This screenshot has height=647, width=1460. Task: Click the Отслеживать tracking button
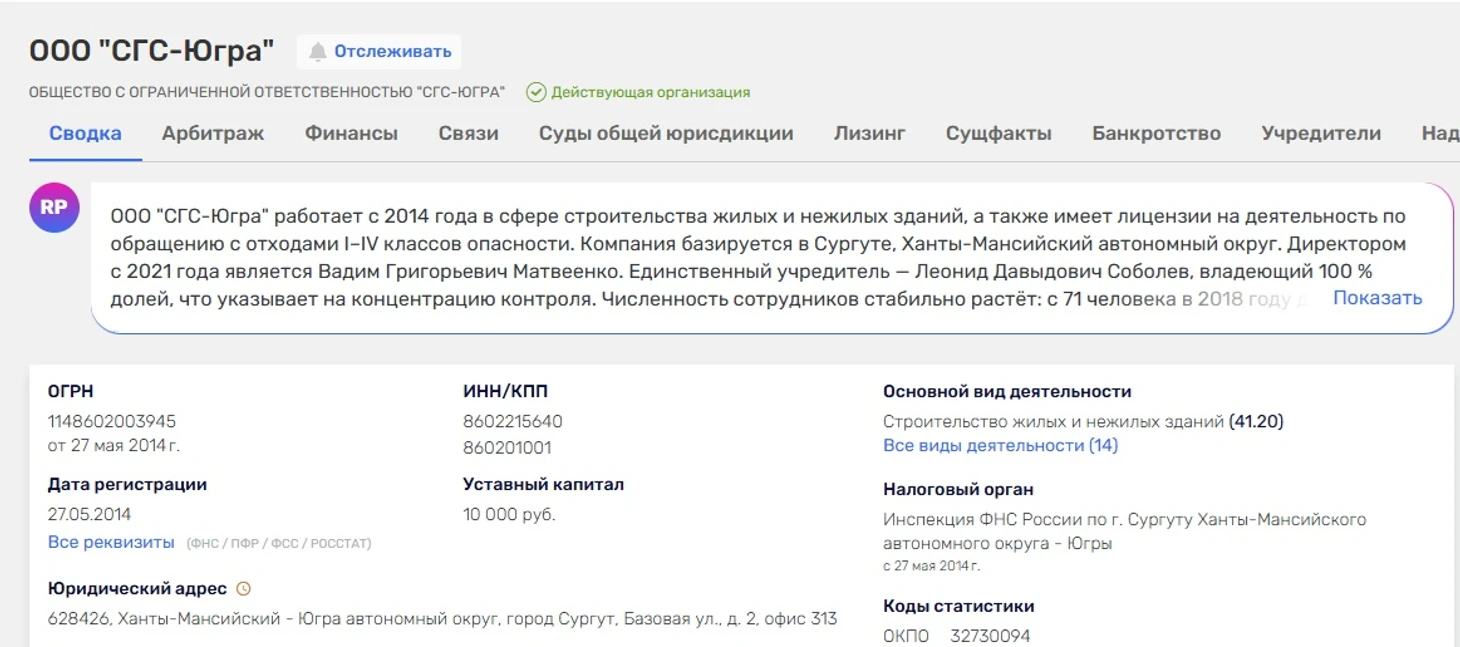(x=379, y=51)
